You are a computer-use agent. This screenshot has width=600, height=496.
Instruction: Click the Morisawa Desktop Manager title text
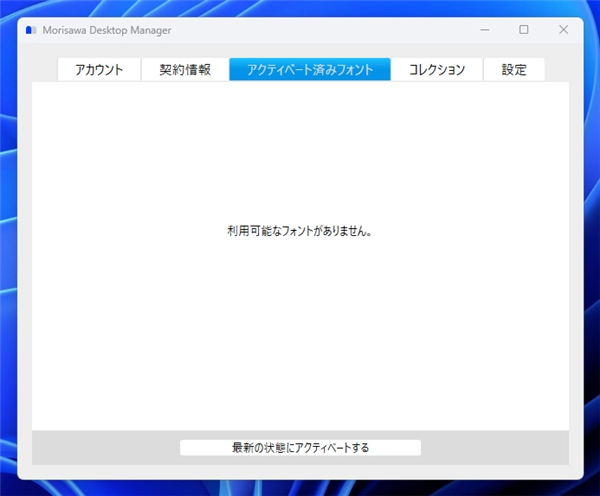tap(107, 30)
